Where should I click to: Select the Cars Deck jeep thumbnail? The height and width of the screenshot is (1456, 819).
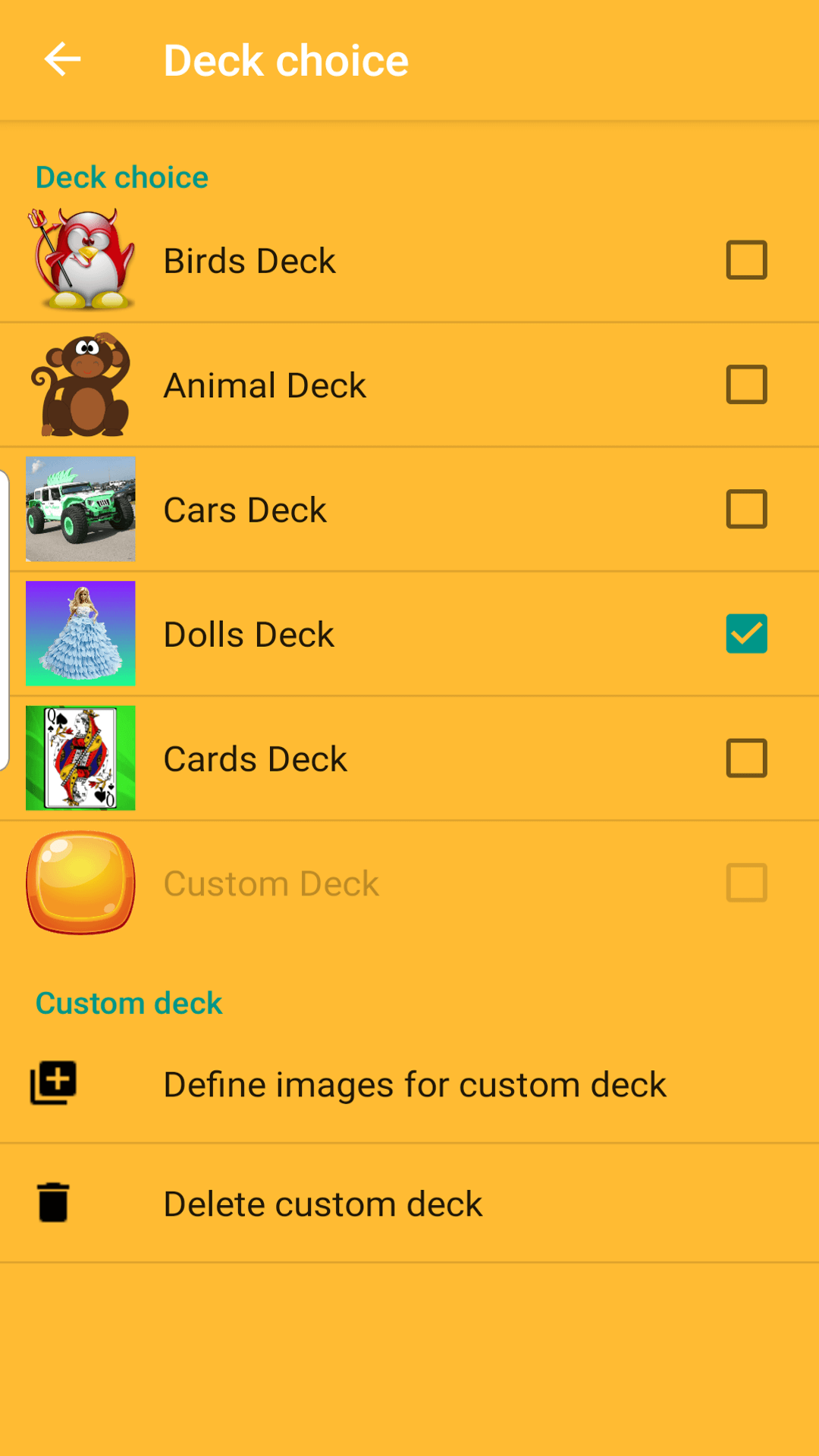click(x=80, y=509)
